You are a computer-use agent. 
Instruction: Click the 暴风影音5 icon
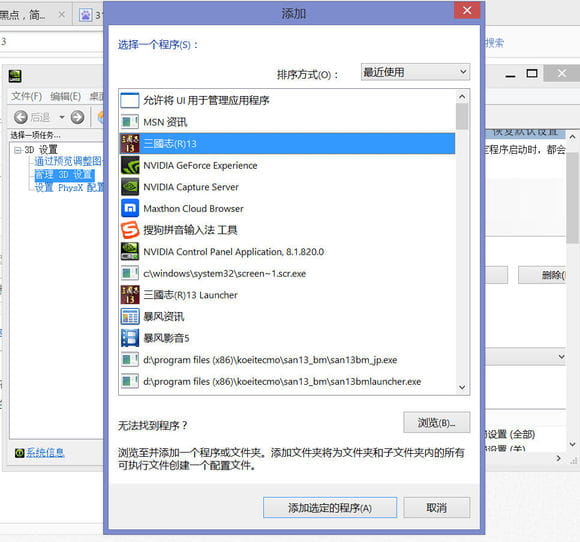tap(130, 338)
